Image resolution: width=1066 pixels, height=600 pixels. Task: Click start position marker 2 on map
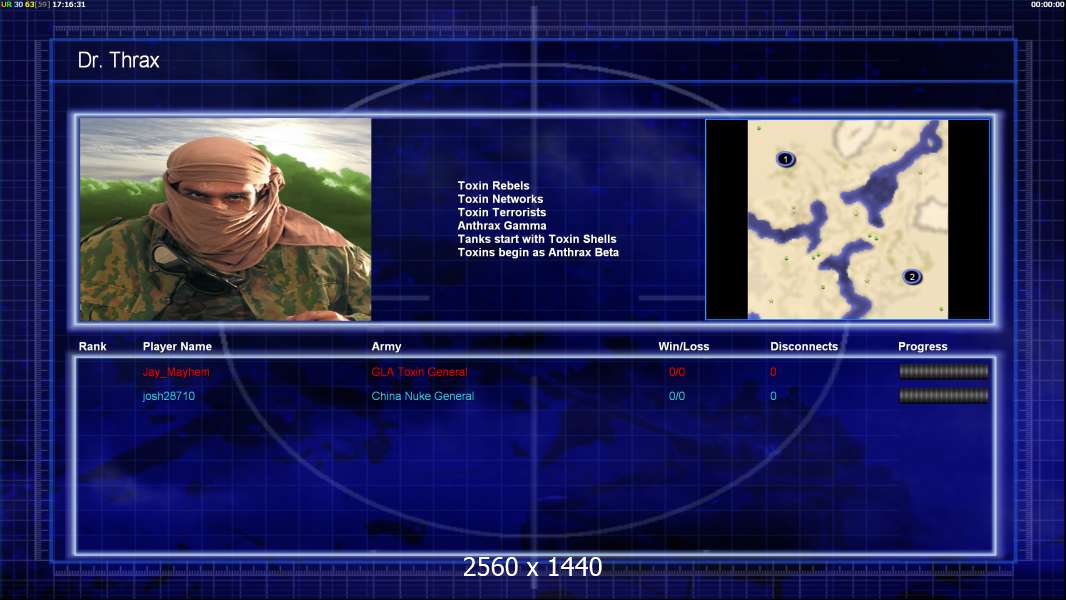pos(912,277)
